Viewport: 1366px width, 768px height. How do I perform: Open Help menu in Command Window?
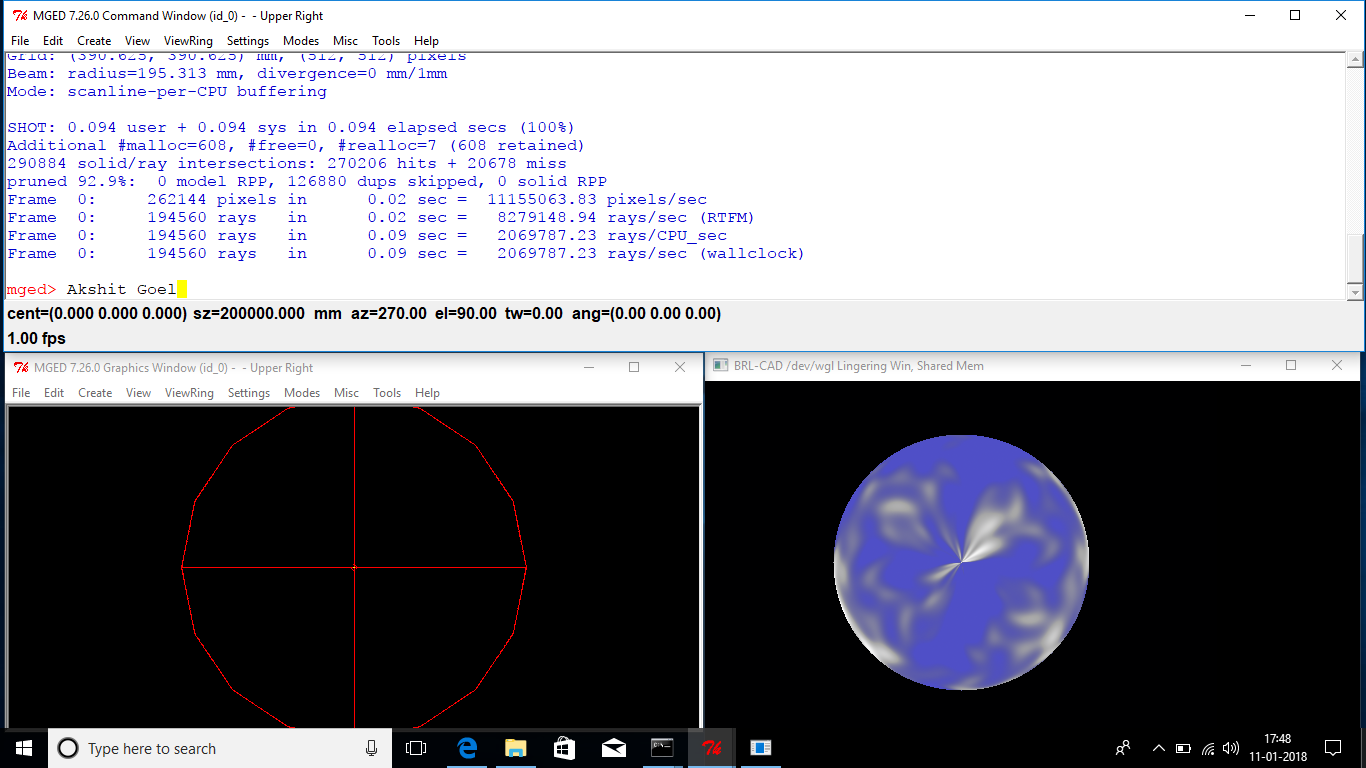click(426, 41)
